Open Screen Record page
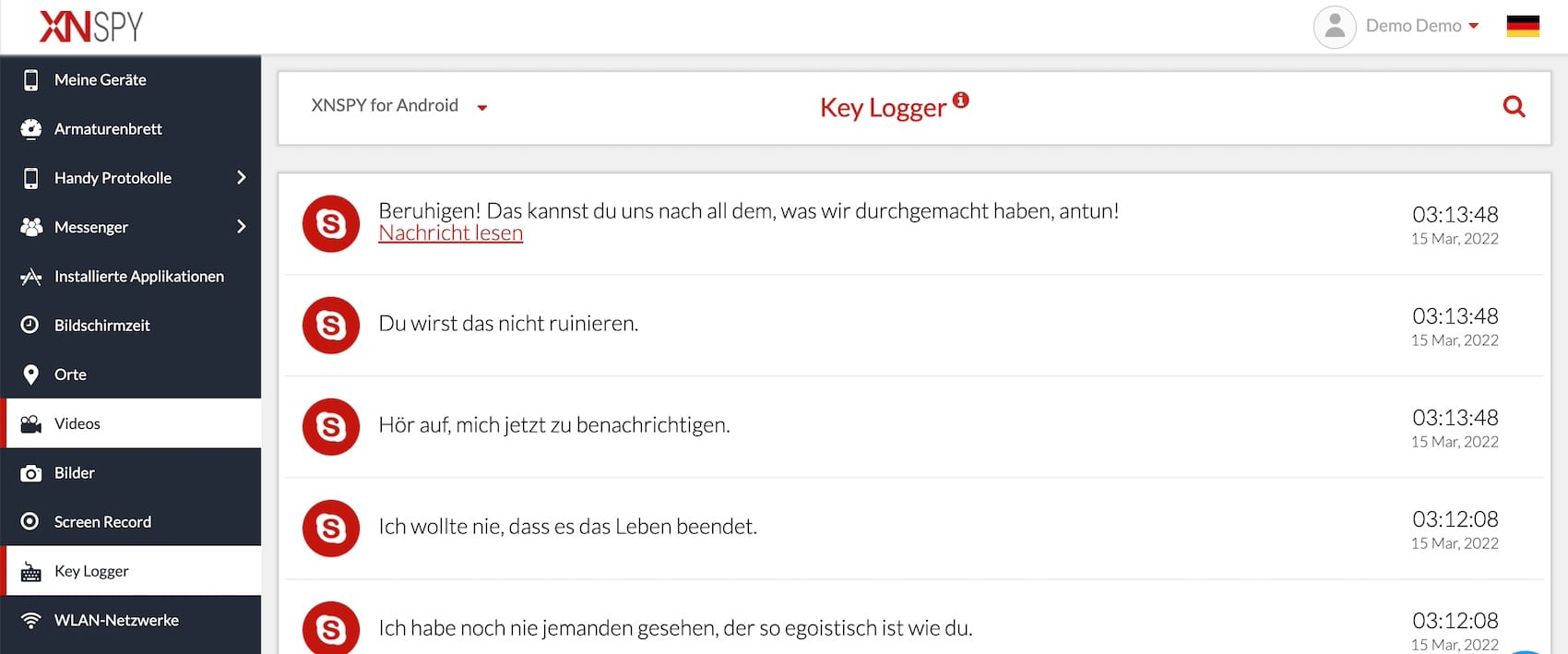Image resolution: width=1568 pixels, height=654 pixels. tap(131, 522)
